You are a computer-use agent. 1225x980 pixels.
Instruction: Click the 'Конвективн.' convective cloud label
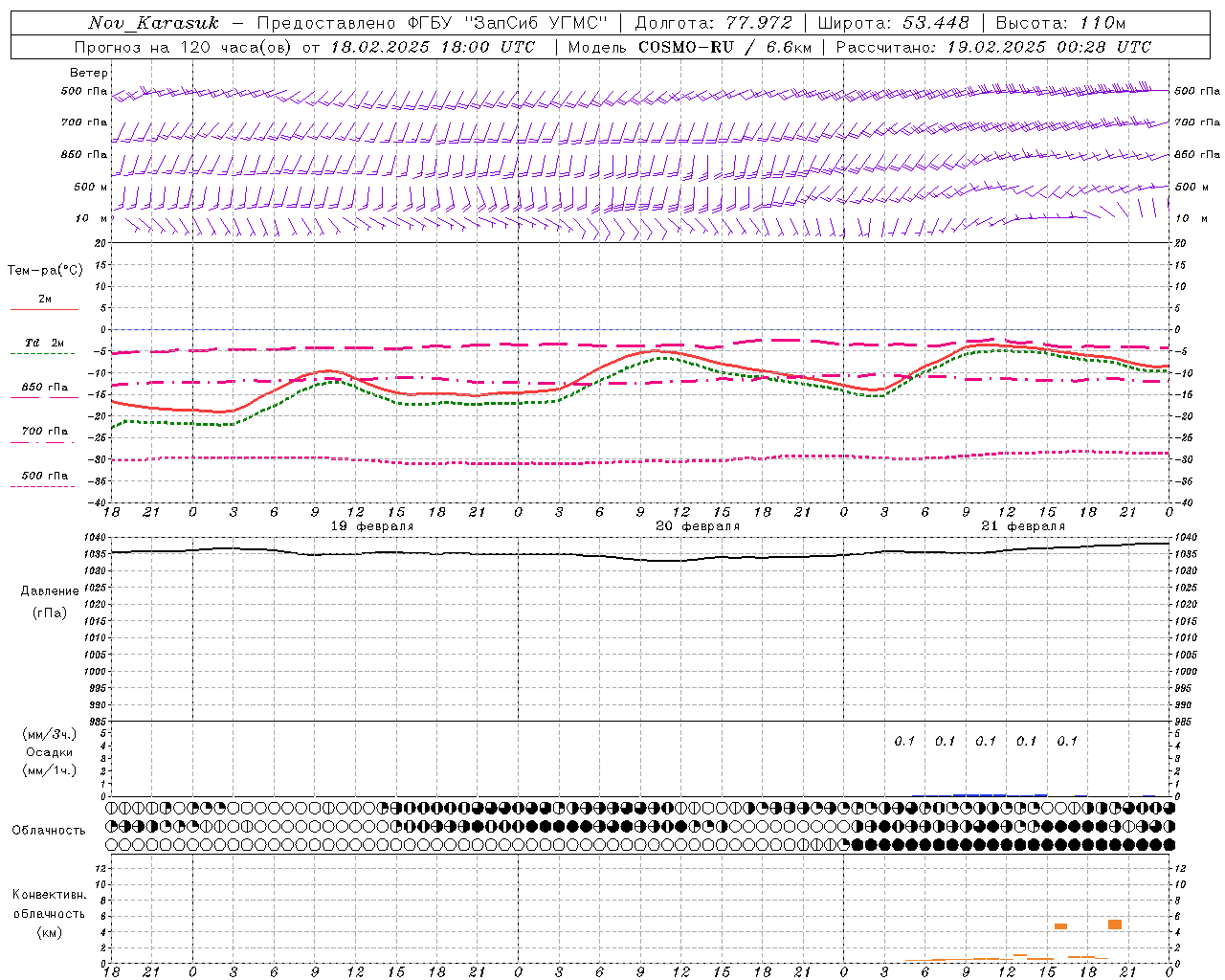(x=49, y=895)
